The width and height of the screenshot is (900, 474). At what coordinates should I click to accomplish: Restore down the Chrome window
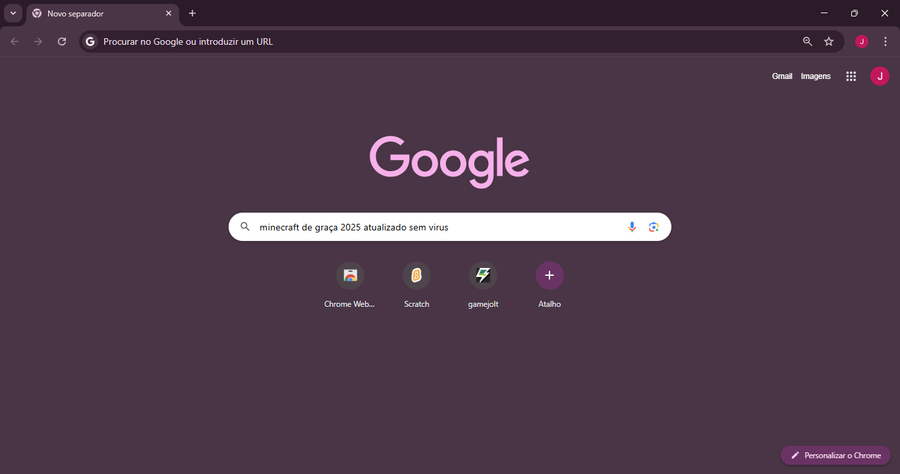click(854, 13)
